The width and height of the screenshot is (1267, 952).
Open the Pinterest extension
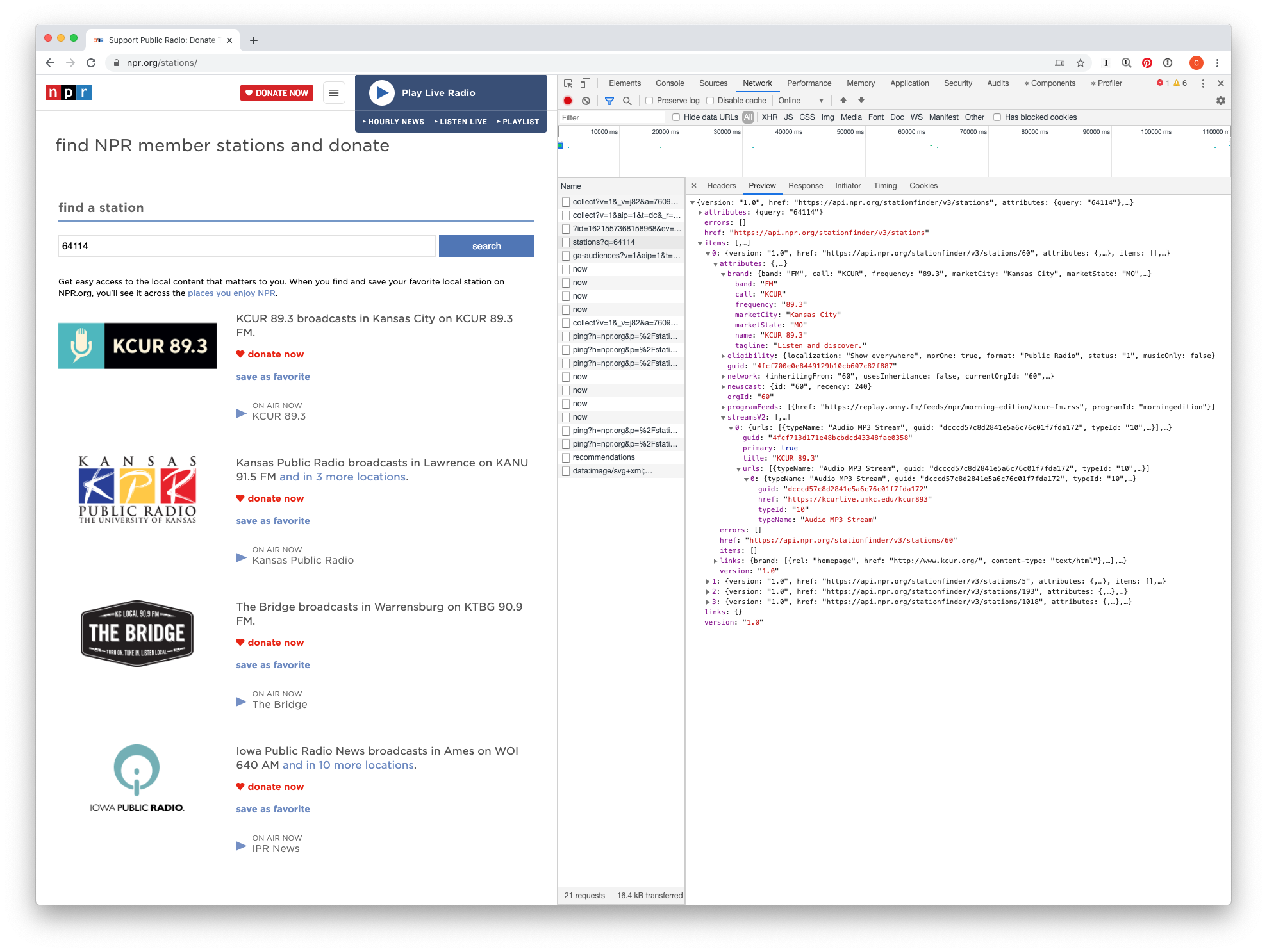pyautogui.click(x=1147, y=63)
